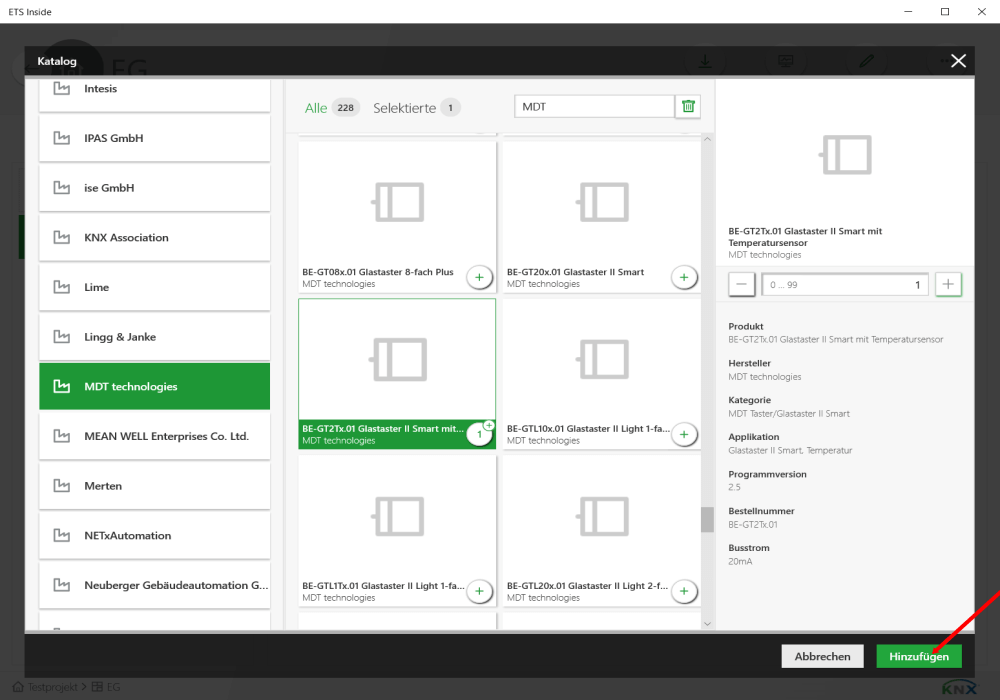
Task: Click the green trash icon to clear search
Action: tap(688, 107)
